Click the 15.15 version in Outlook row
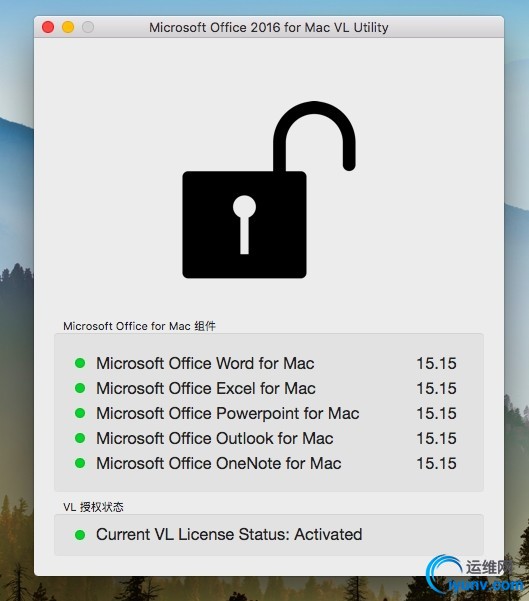The width and height of the screenshot is (529, 601). point(437,438)
